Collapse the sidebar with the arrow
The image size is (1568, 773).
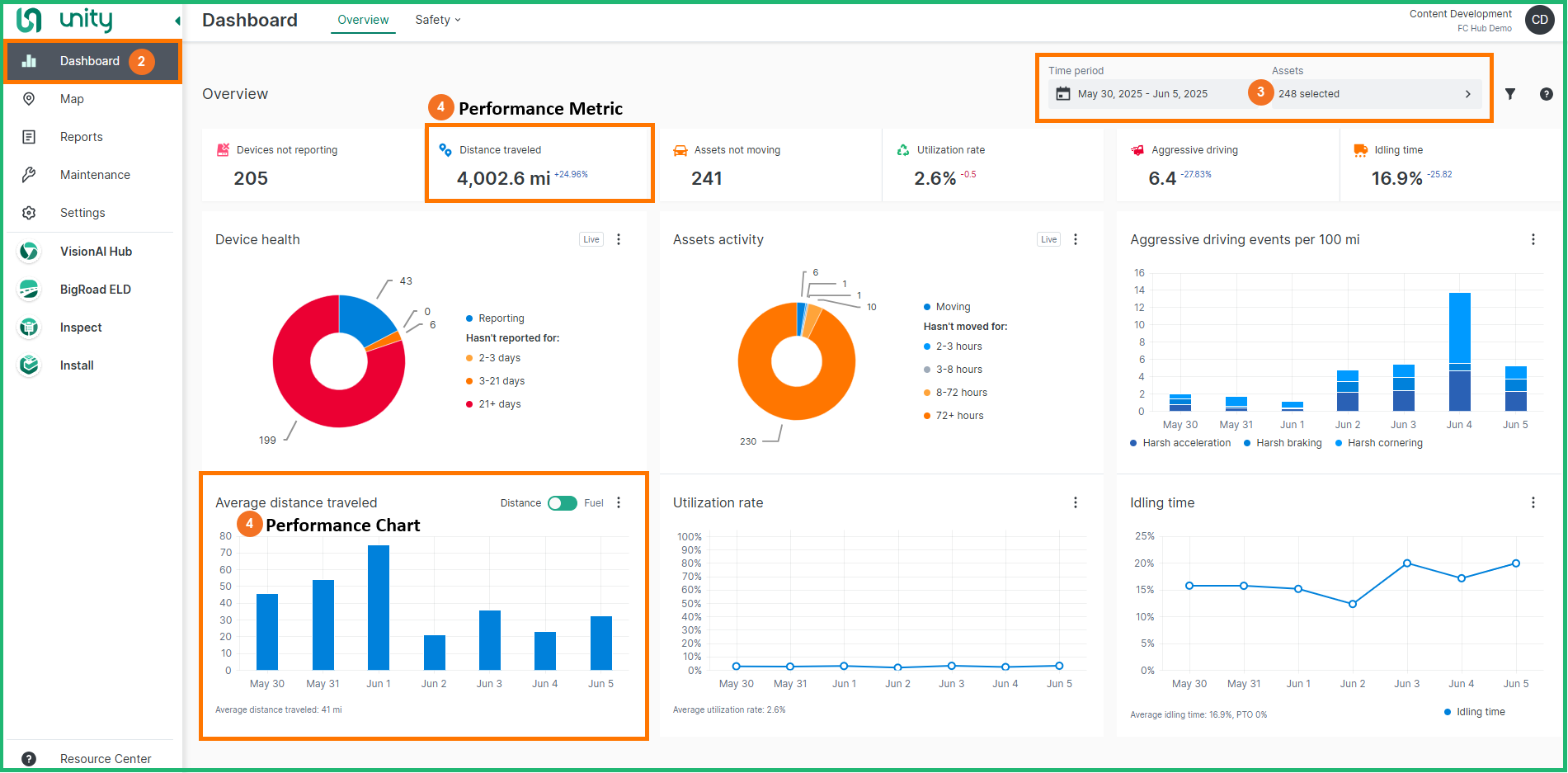(x=177, y=21)
